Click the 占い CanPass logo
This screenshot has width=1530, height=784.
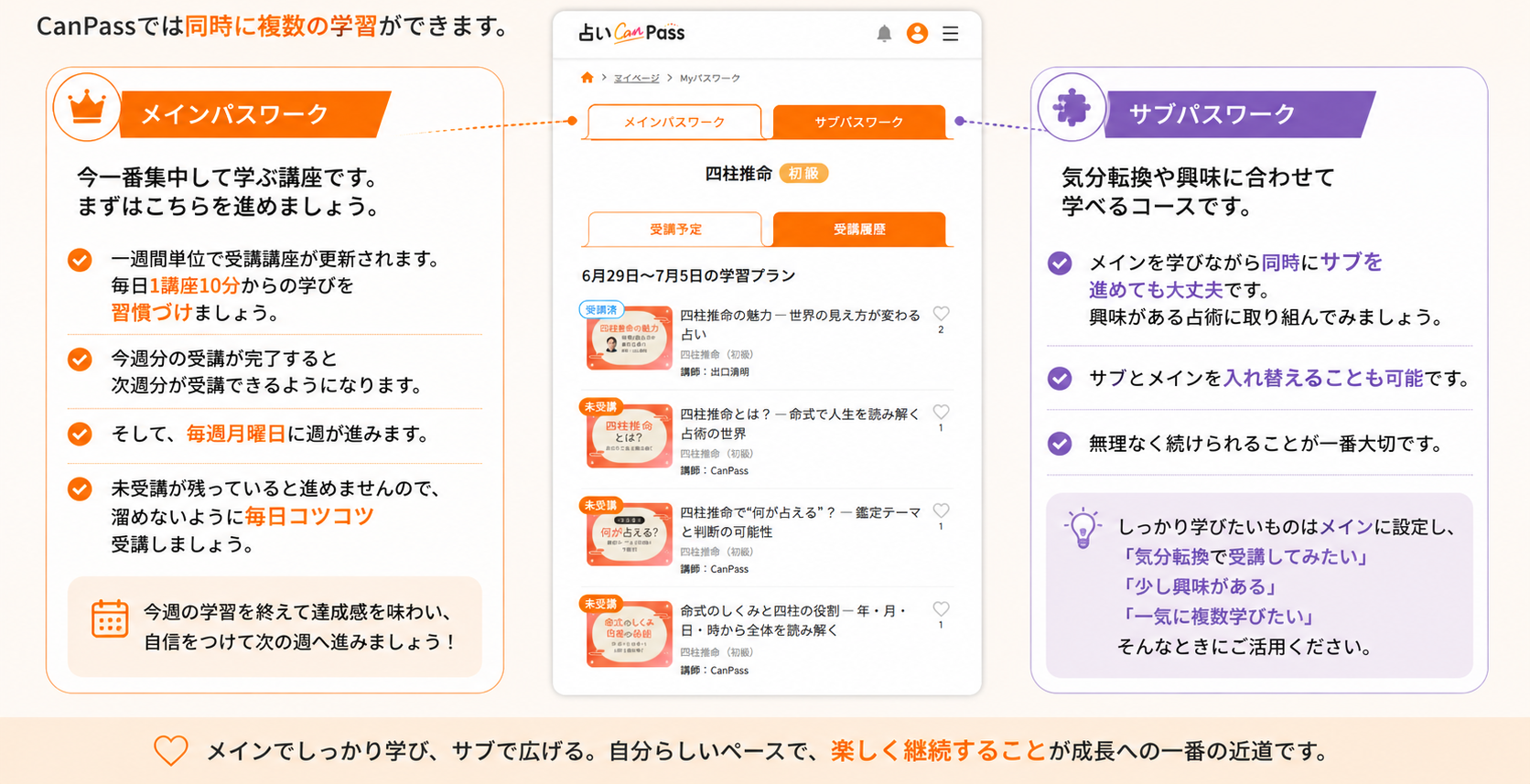tap(631, 33)
